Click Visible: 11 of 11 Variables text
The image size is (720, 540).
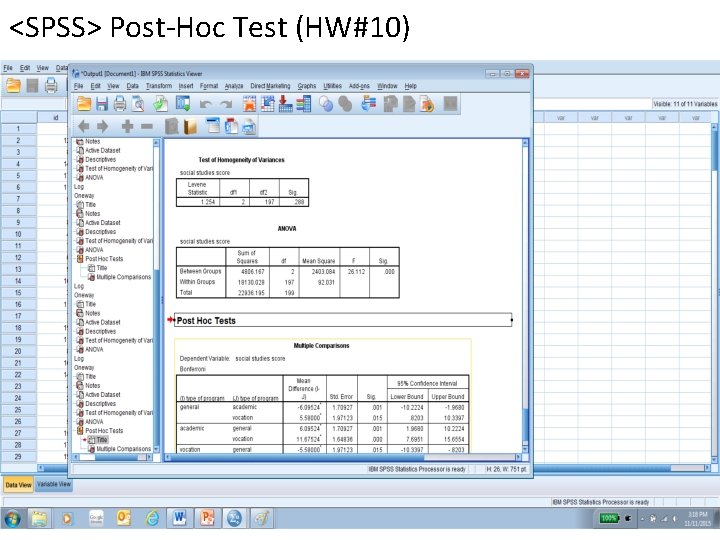click(x=685, y=104)
